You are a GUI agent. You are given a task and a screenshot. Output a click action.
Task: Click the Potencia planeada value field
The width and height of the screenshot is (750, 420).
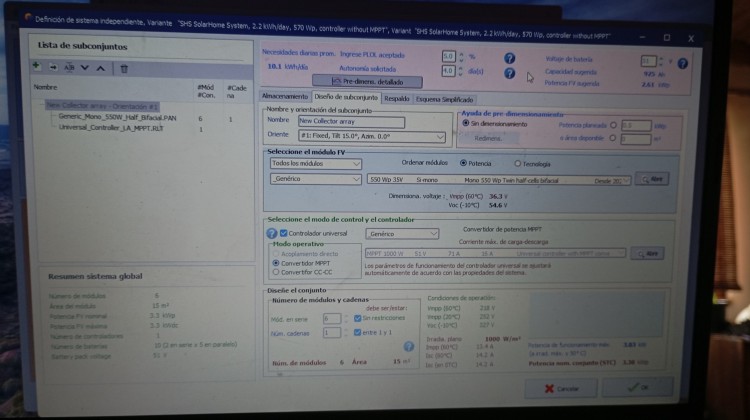click(x=636, y=126)
